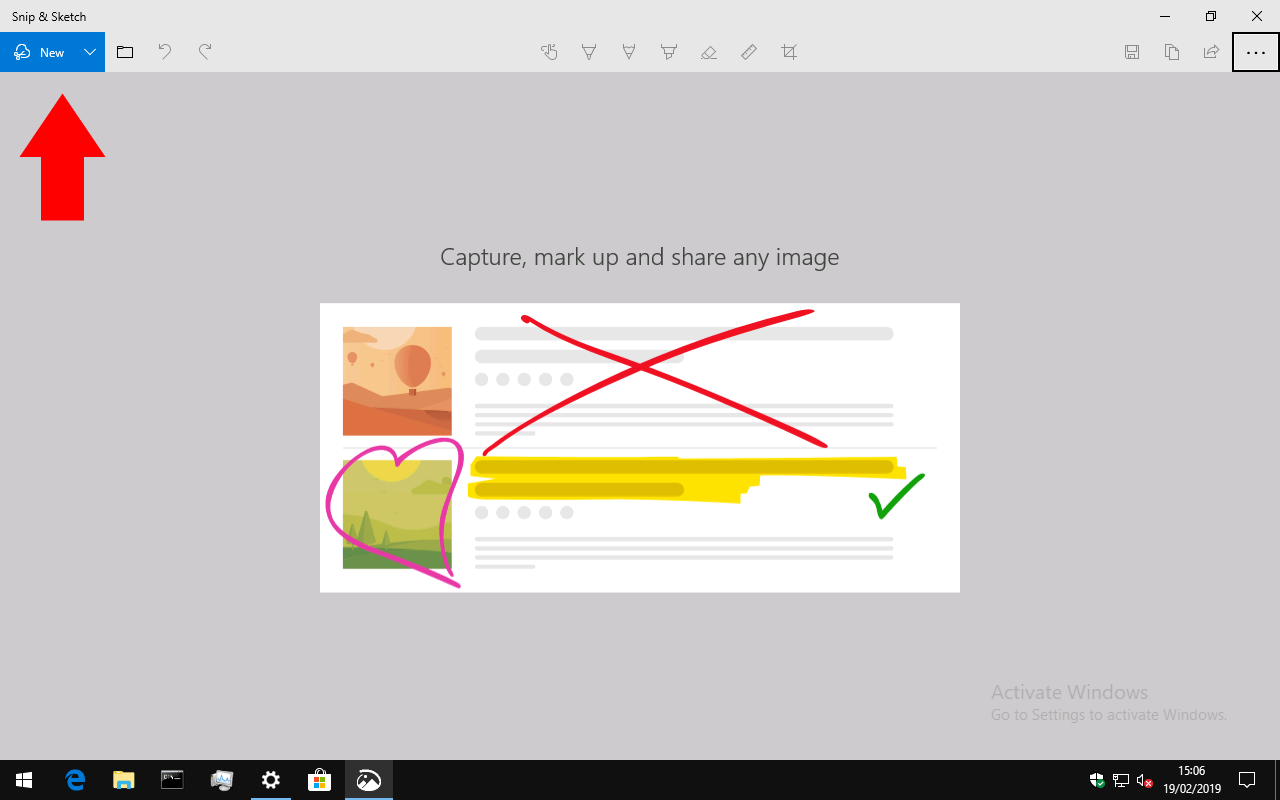Open the photo app taskbar icon
1280x800 pixels.
[x=222, y=780]
